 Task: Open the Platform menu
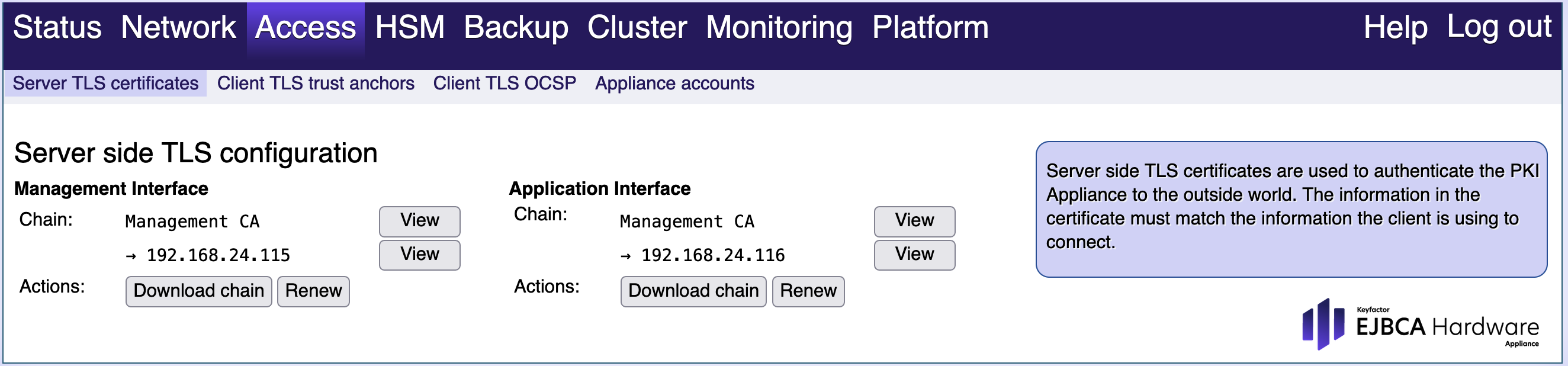(x=930, y=27)
